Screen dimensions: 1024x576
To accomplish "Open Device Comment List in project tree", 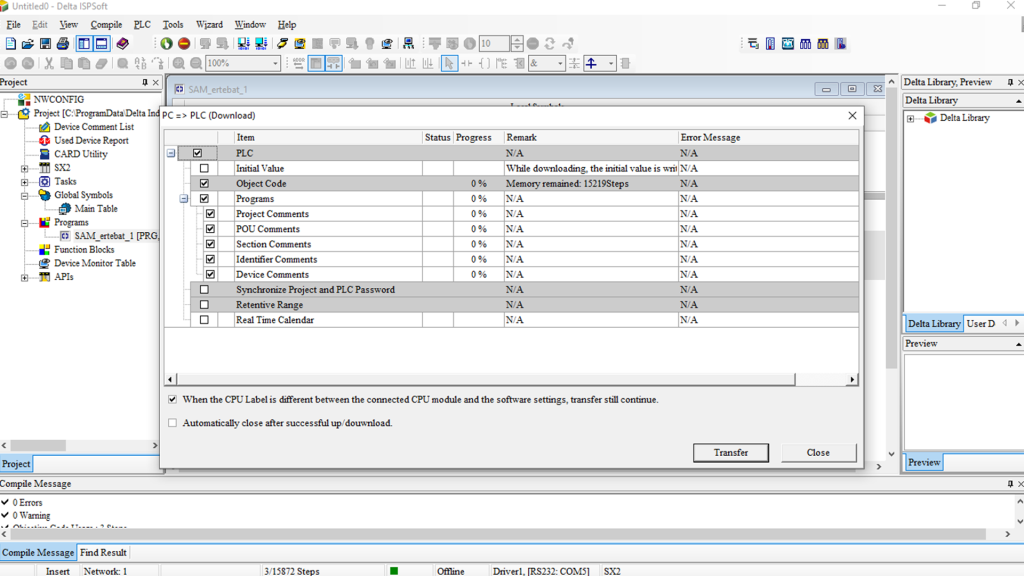I will (94, 127).
